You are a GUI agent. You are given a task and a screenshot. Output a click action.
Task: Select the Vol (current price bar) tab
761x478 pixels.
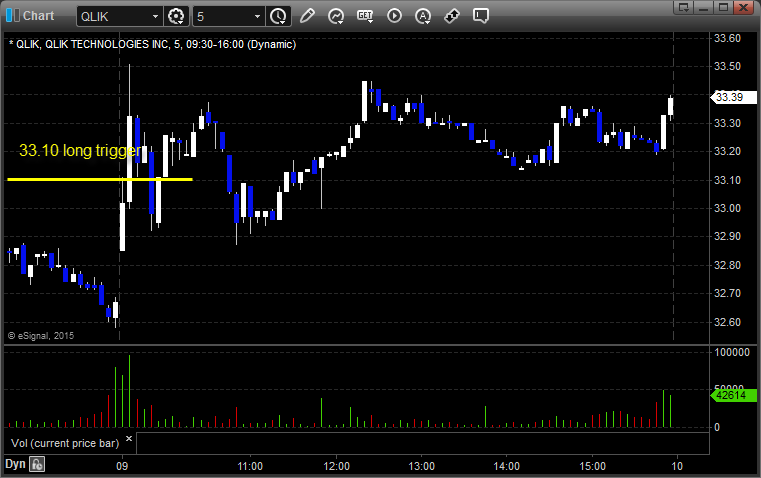(x=62, y=441)
